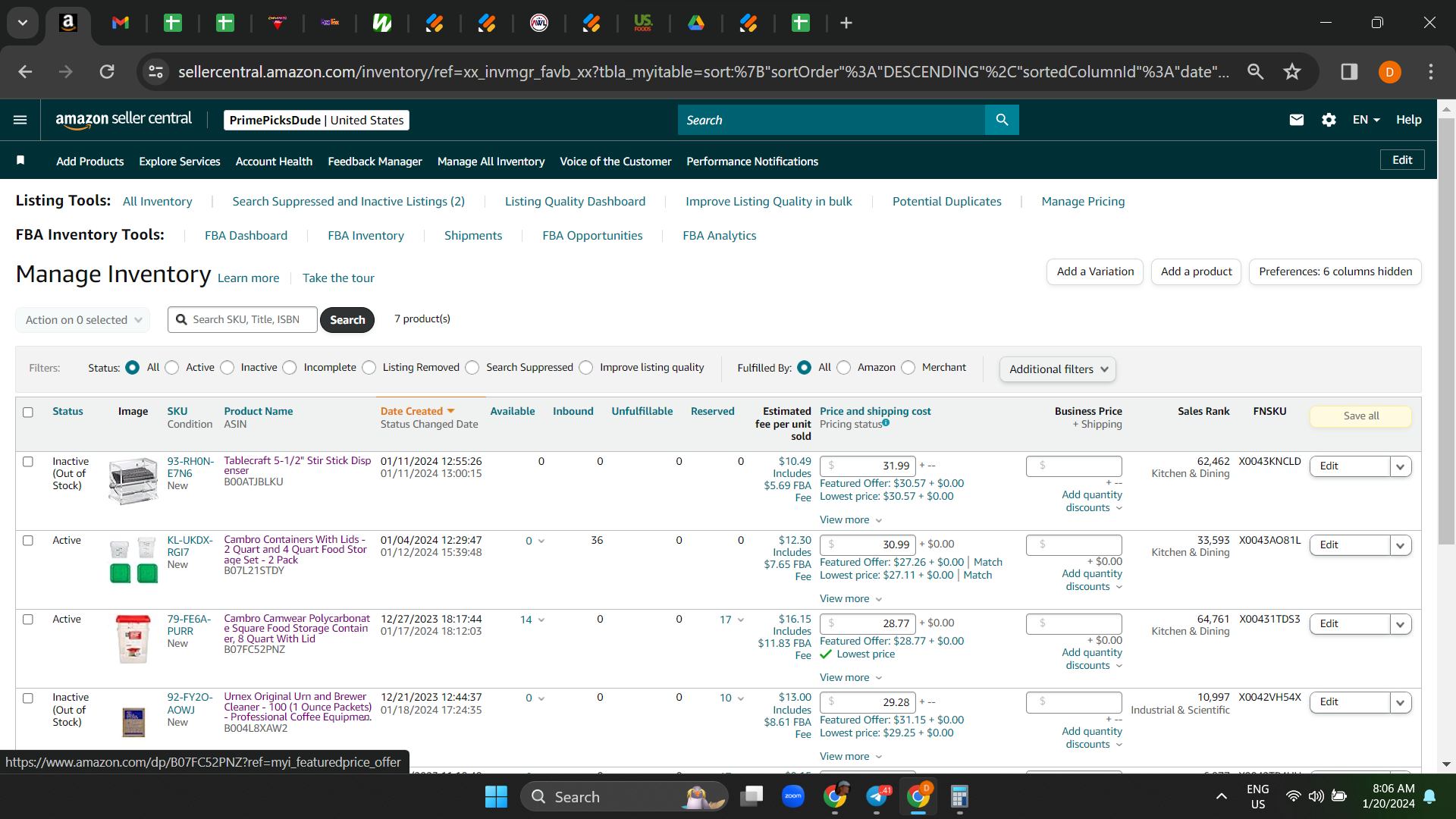
Task: Go back using the browser back arrow
Action: 25,71
